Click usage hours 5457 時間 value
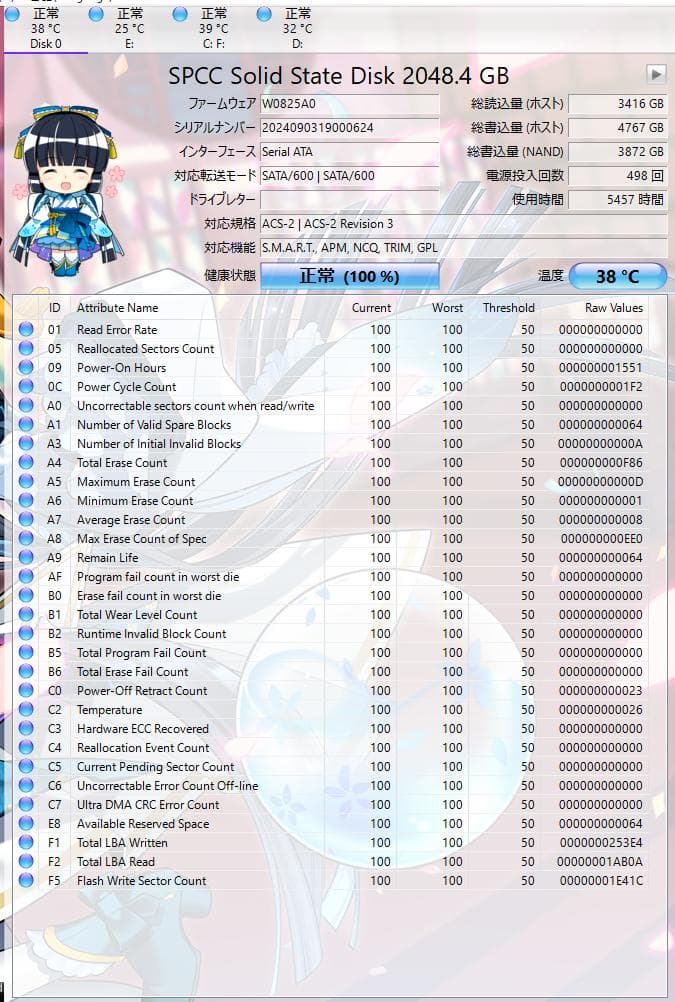The height and width of the screenshot is (1002, 675). (617, 199)
